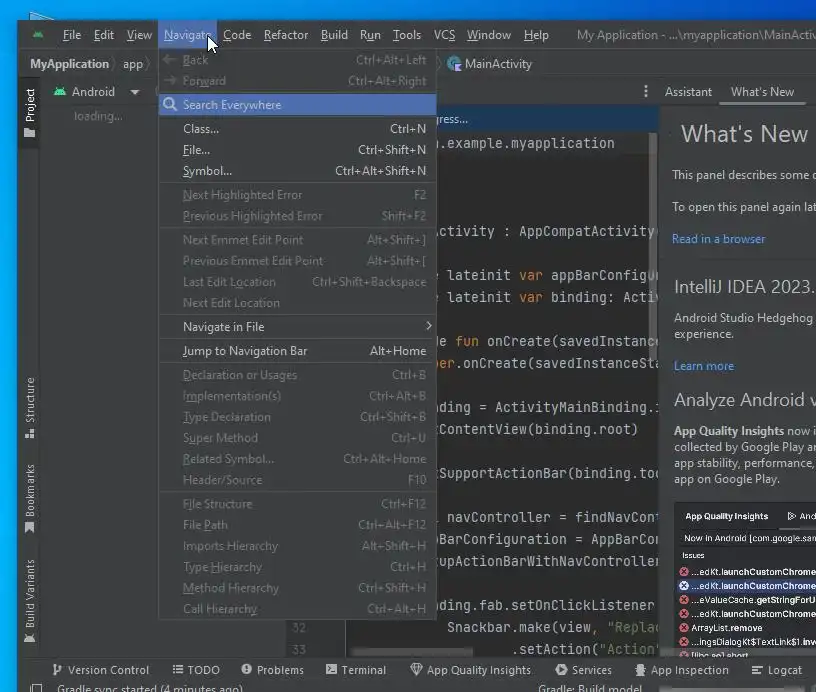Choose Jump to Navigation Bar
This screenshot has width=816, height=692.
297,351
